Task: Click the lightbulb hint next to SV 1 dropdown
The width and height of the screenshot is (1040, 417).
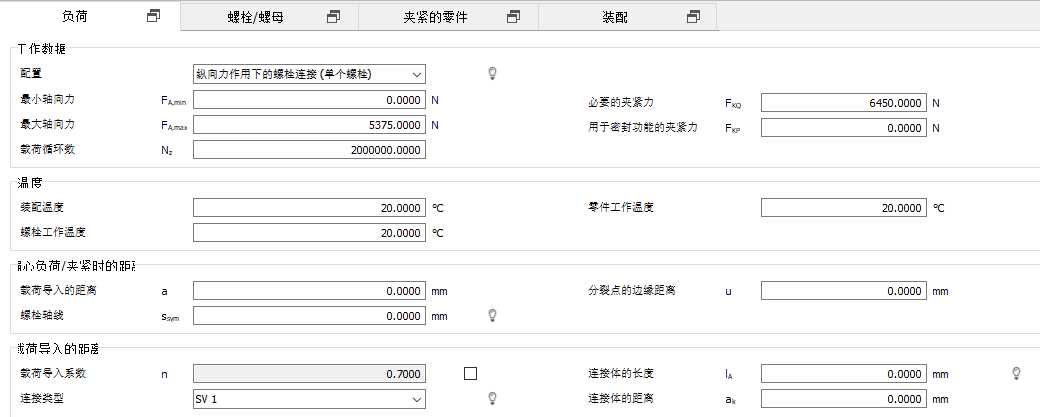Action: tap(491, 398)
